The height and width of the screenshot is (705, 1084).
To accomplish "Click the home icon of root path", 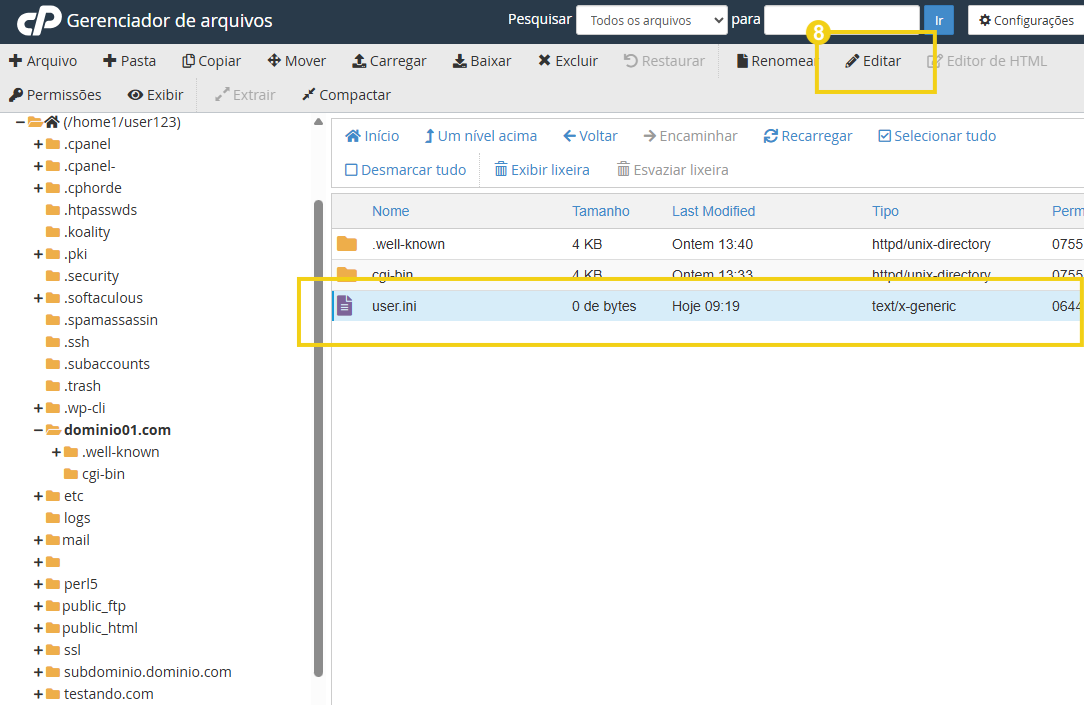I will coord(52,122).
